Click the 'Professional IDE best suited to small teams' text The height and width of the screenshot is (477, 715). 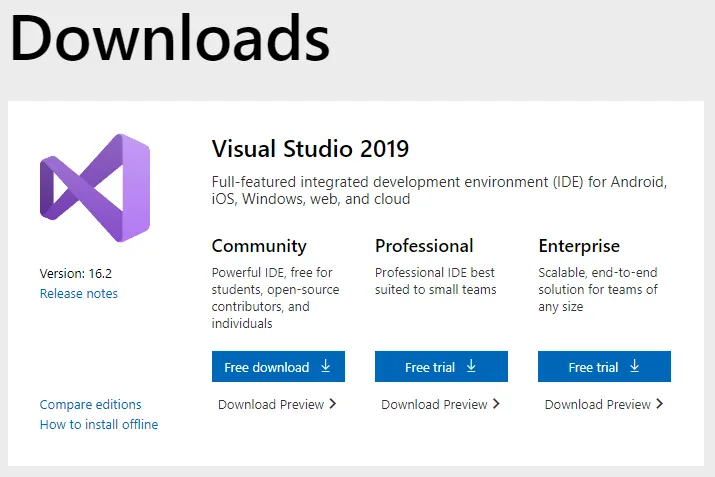[x=435, y=281]
